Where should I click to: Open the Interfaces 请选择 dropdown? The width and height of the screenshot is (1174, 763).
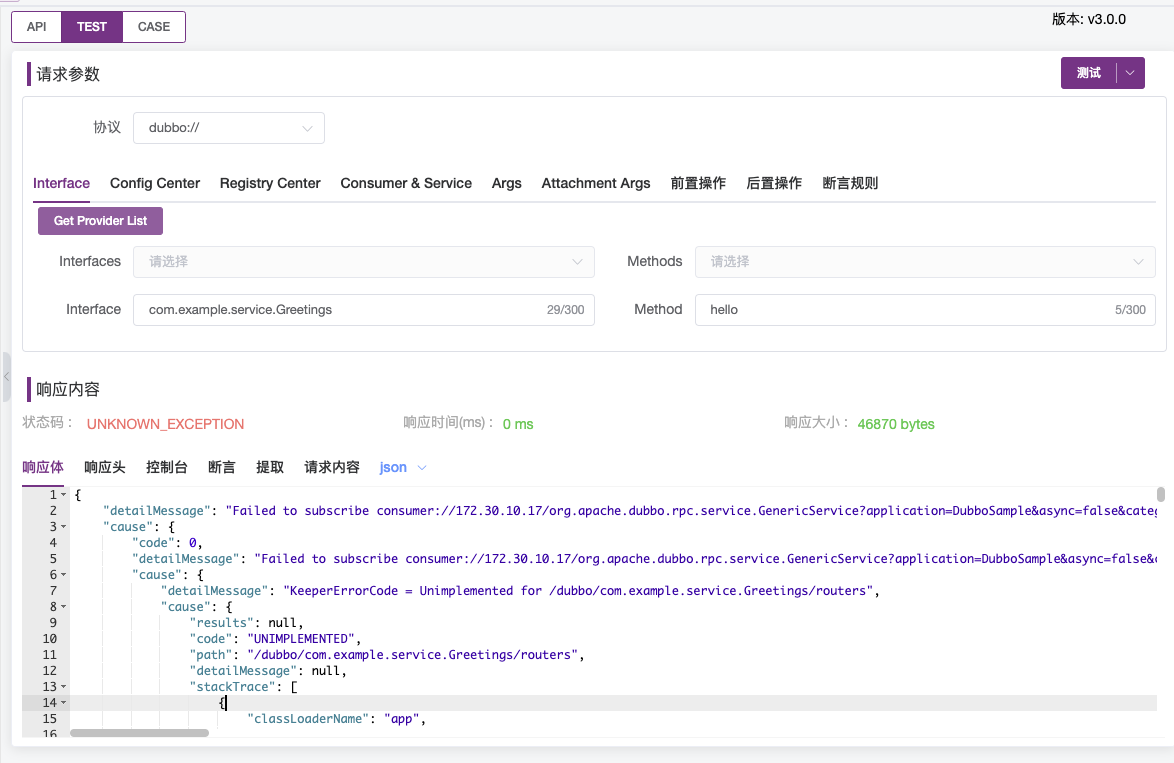(x=364, y=261)
